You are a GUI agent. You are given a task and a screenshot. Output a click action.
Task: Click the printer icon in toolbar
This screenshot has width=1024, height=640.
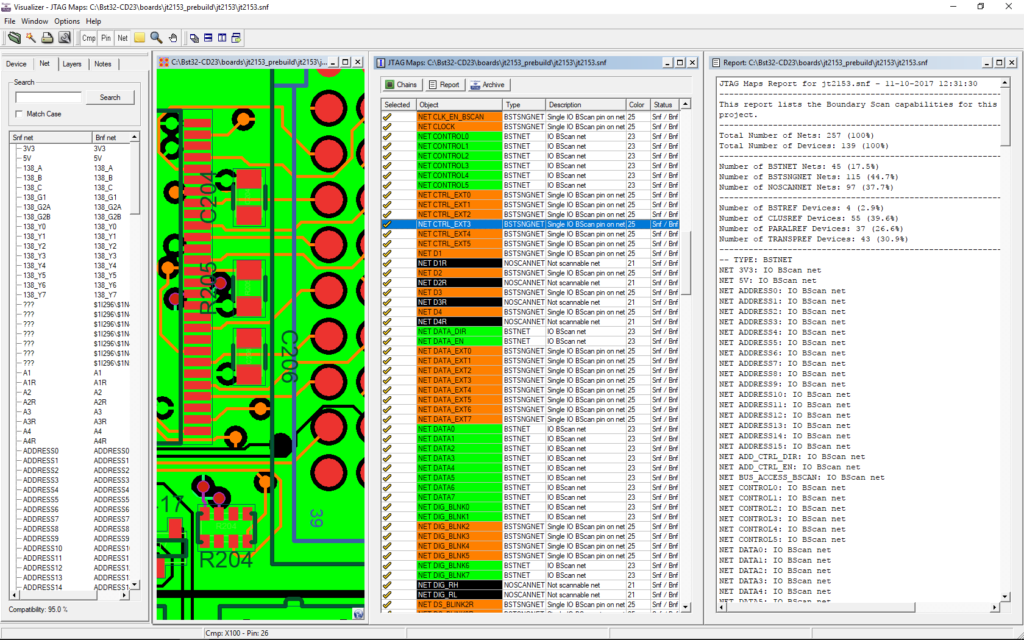(x=47, y=38)
